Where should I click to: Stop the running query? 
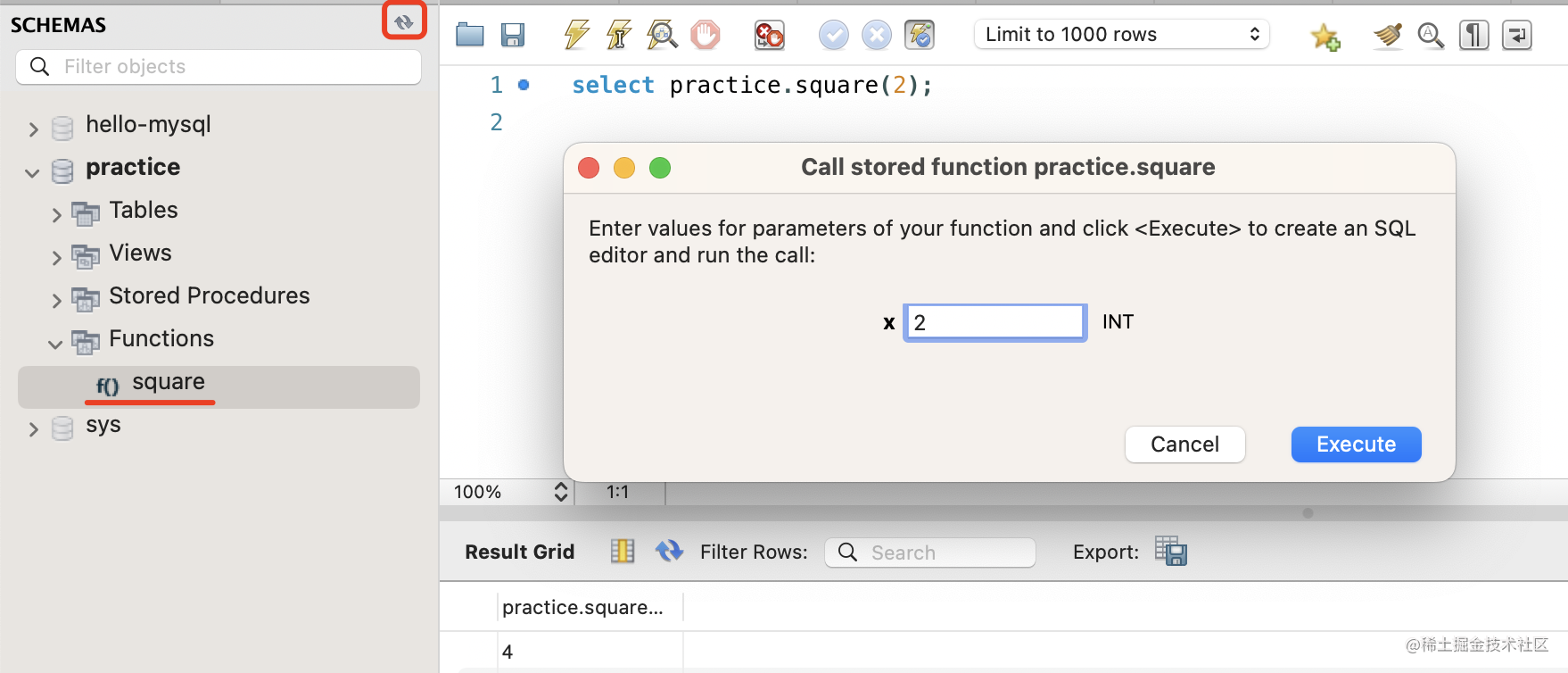(705, 35)
